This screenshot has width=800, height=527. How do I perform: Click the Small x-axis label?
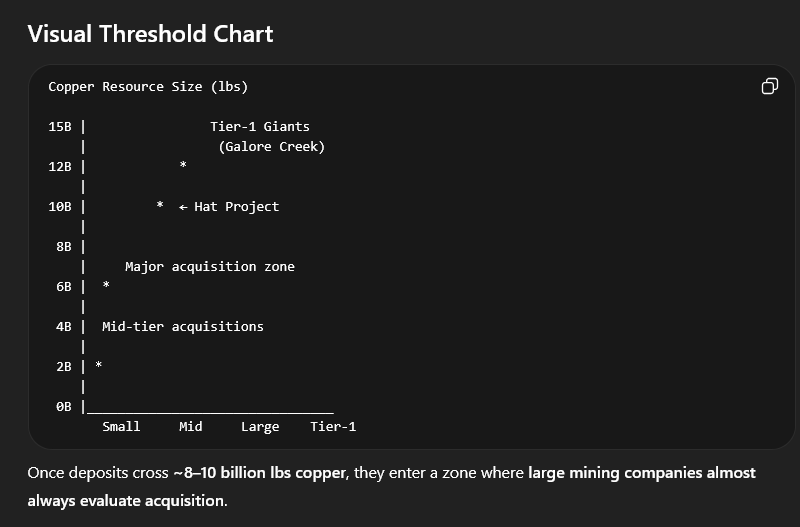click(x=121, y=427)
